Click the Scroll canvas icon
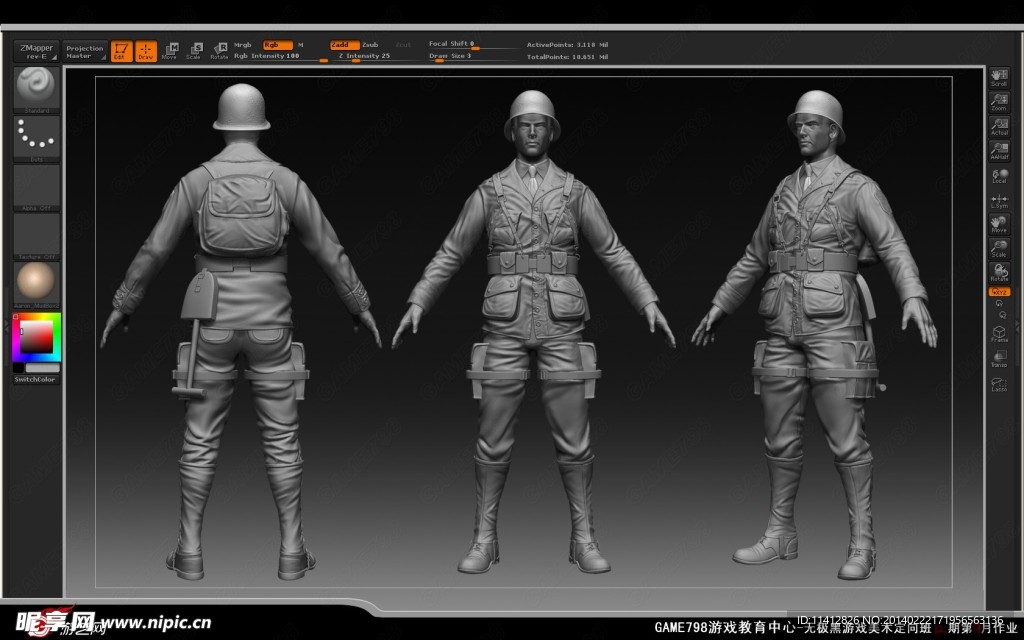Image resolution: width=1024 pixels, height=640 pixels. point(998,78)
